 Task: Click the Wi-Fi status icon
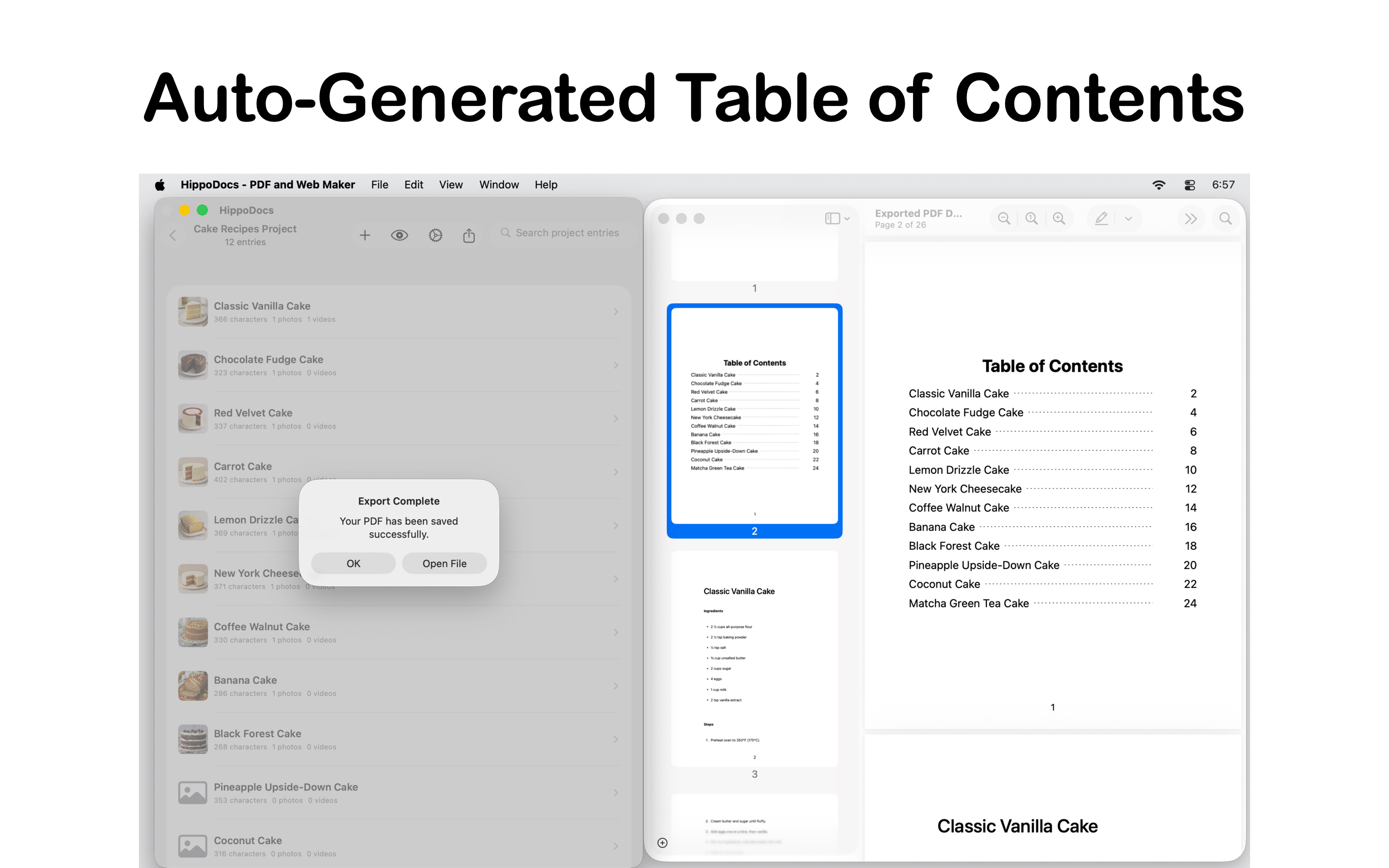click(x=1158, y=185)
